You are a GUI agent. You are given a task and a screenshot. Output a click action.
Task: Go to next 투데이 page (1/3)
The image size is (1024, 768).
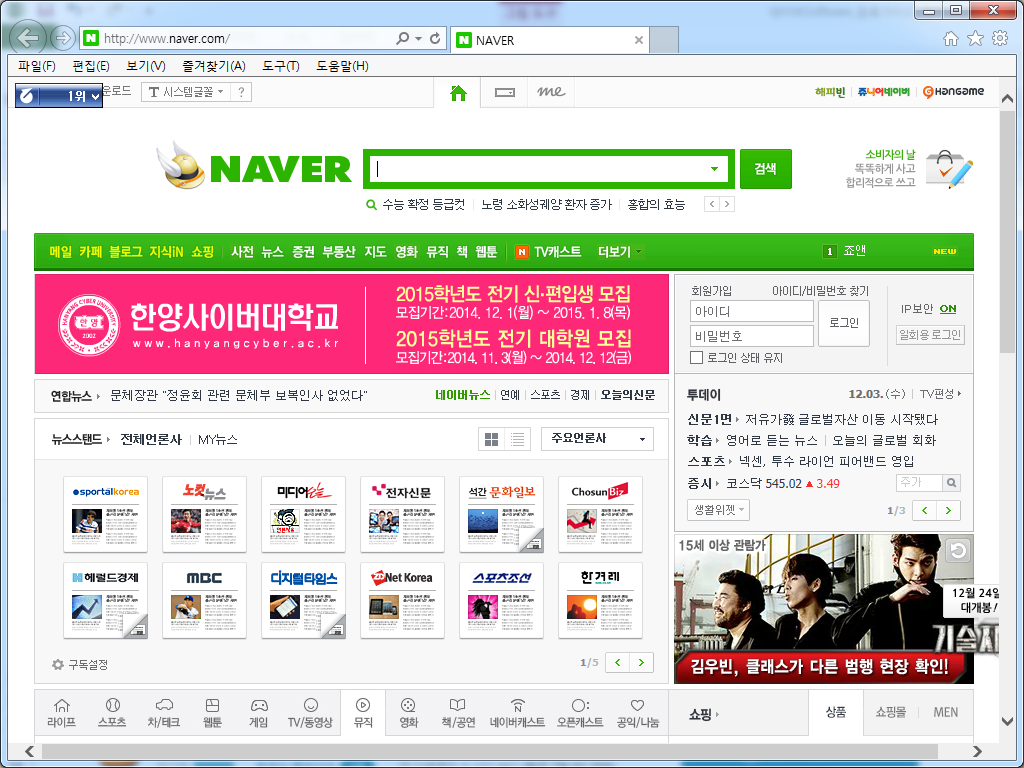click(948, 510)
